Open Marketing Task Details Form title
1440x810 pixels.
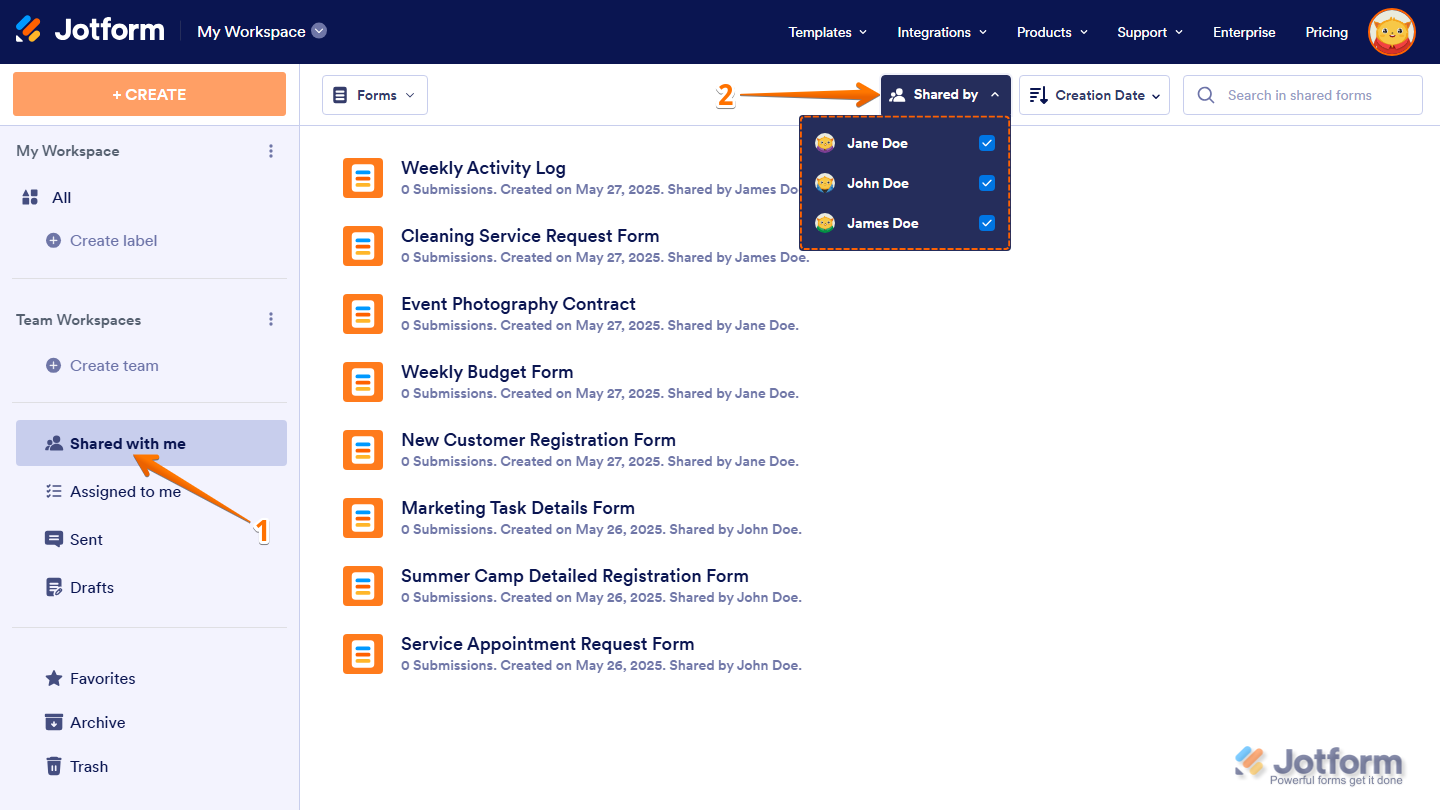click(x=518, y=508)
